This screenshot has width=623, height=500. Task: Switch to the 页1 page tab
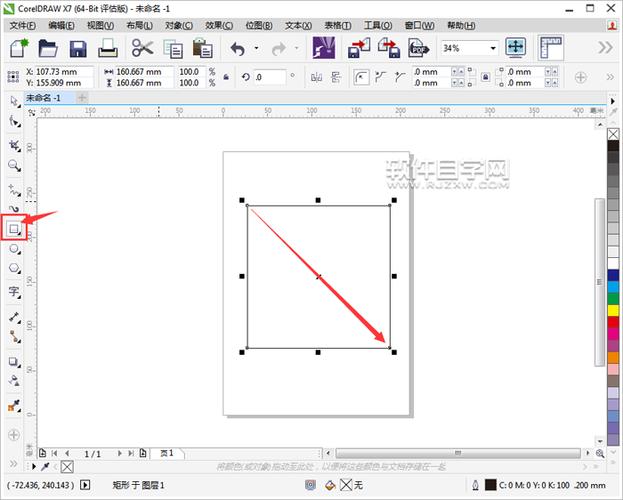167,453
